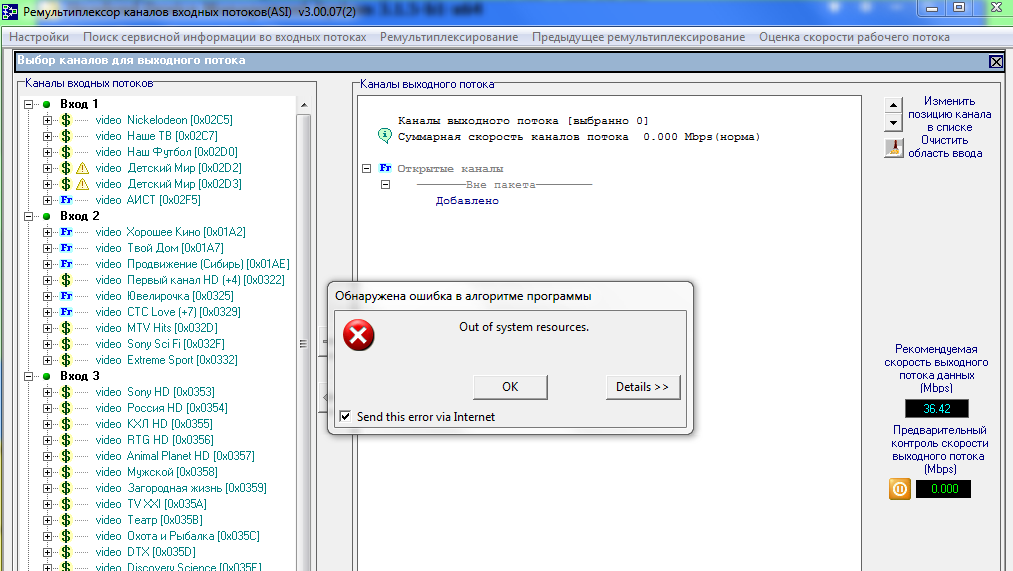The height and width of the screenshot is (571, 1013).
Task: Click the Fr icon beside Ювелирочка
Action: point(66,296)
